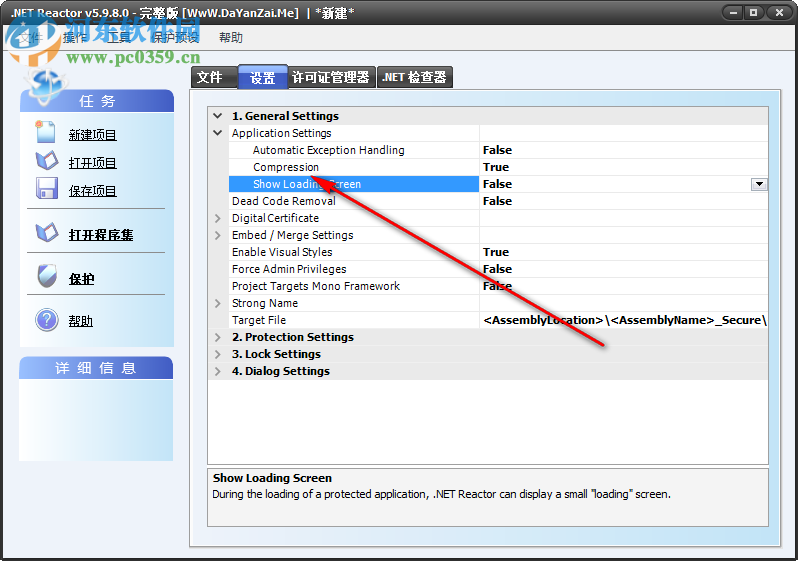This screenshot has height=561, width=798.
Task: Collapse the Application Settings group
Action: click(x=218, y=133)
